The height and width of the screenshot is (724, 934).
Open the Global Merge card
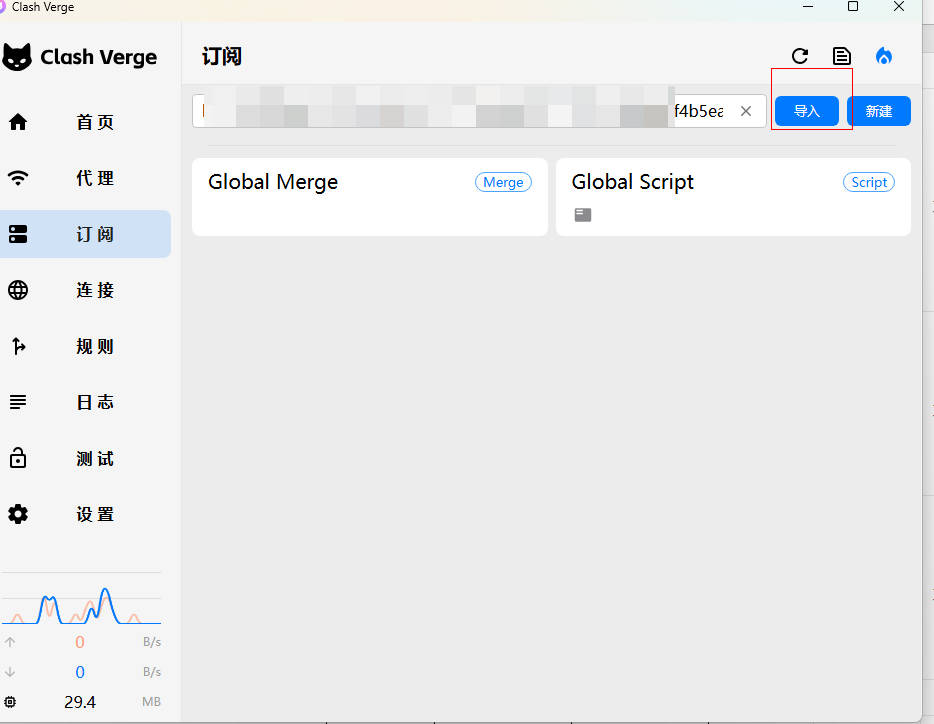click(x=370, y=197)
